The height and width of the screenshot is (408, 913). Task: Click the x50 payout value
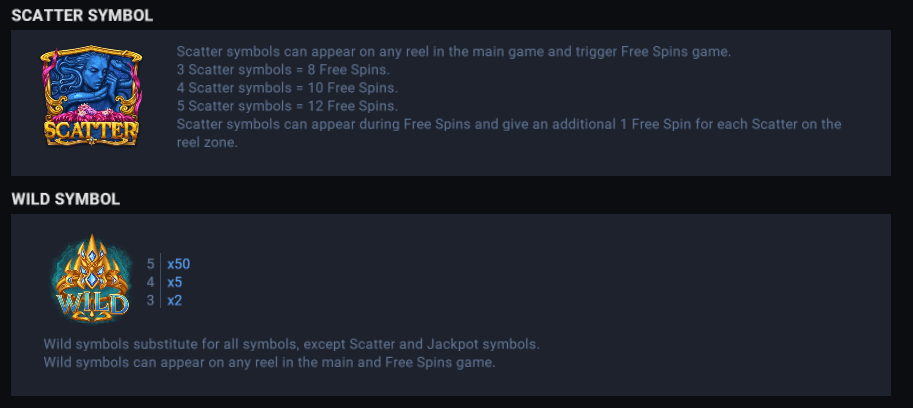(x=178, y=264)
